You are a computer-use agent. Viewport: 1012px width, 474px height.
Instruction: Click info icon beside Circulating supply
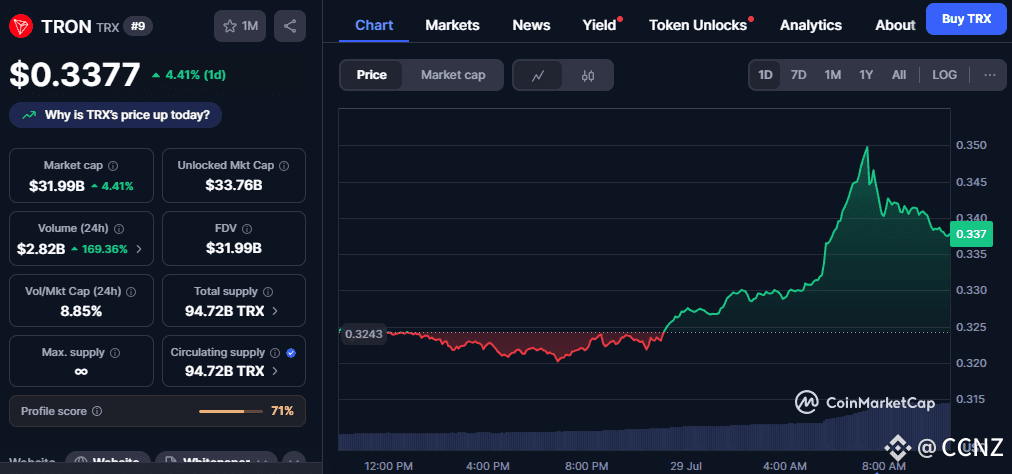(x=275, y=353)
